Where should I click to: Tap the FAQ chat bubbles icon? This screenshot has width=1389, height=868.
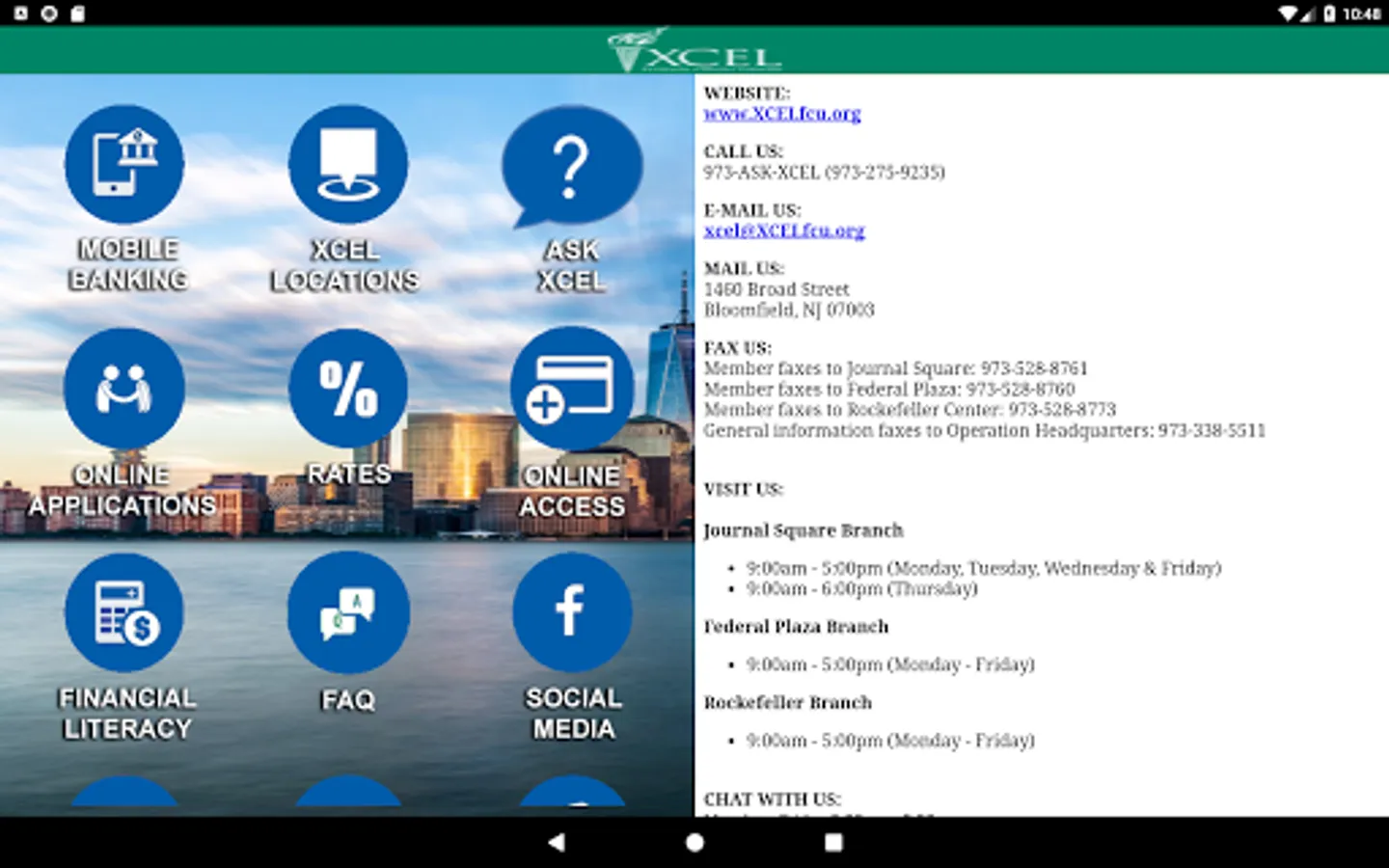tap(348, 612)
